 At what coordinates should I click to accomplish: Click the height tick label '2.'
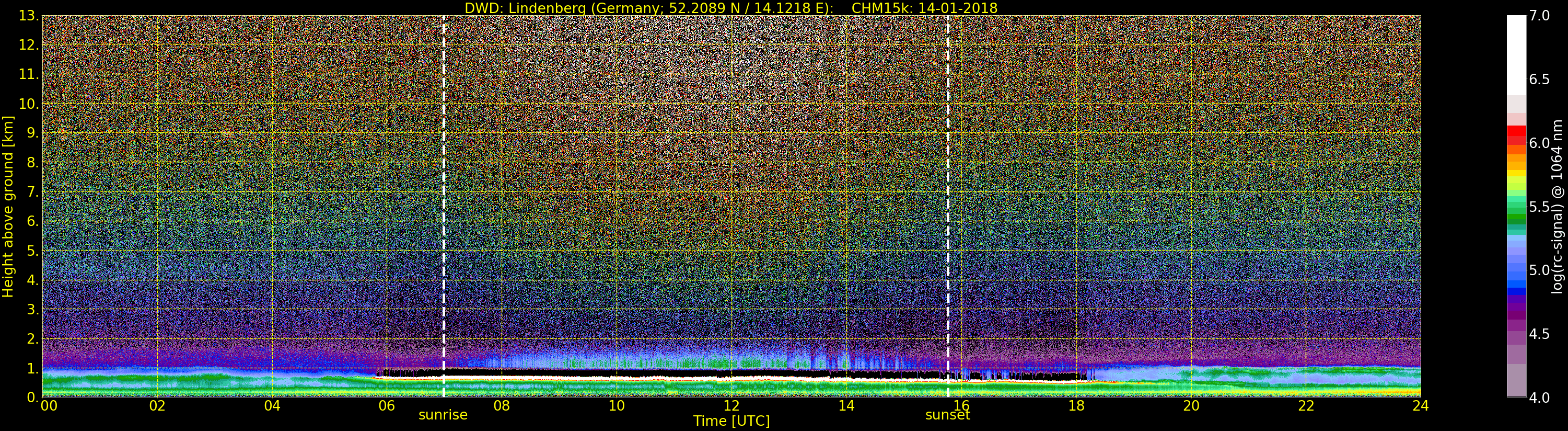point(32,338)
